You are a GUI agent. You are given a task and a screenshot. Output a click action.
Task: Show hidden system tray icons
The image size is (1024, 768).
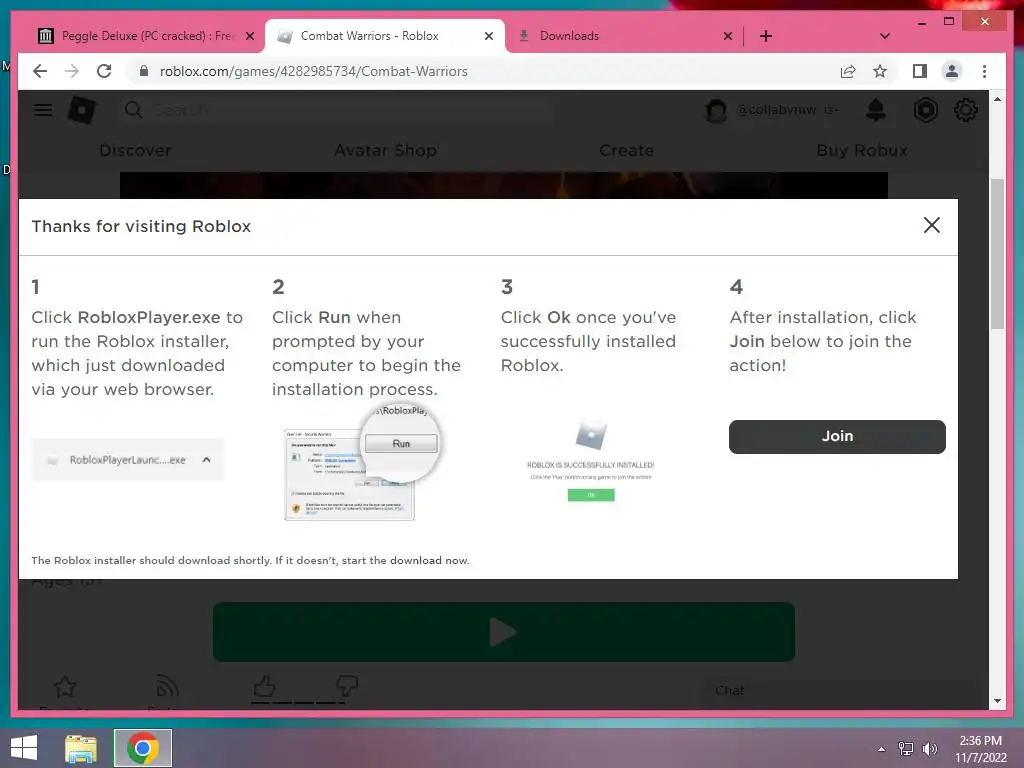(x=881, y=749)
